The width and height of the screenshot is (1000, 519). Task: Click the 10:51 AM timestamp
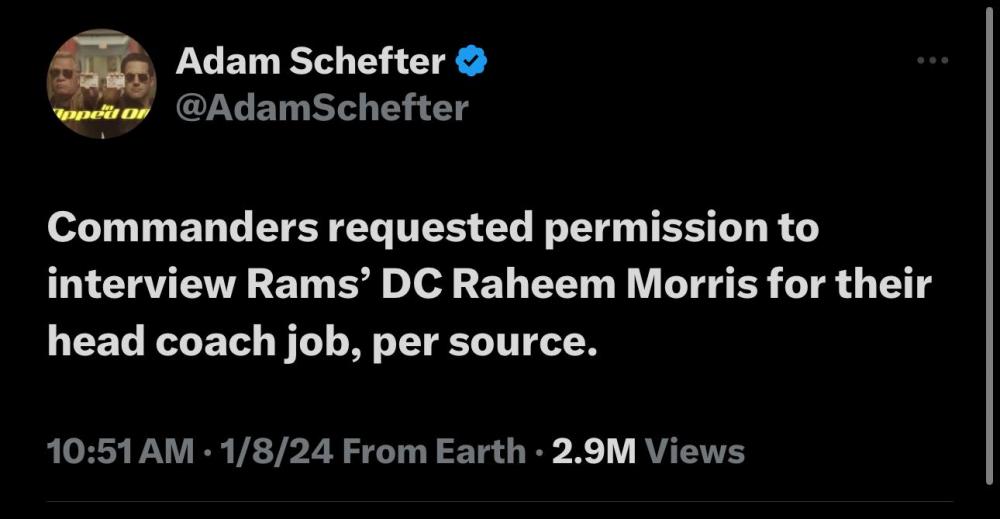pos(121,451)
